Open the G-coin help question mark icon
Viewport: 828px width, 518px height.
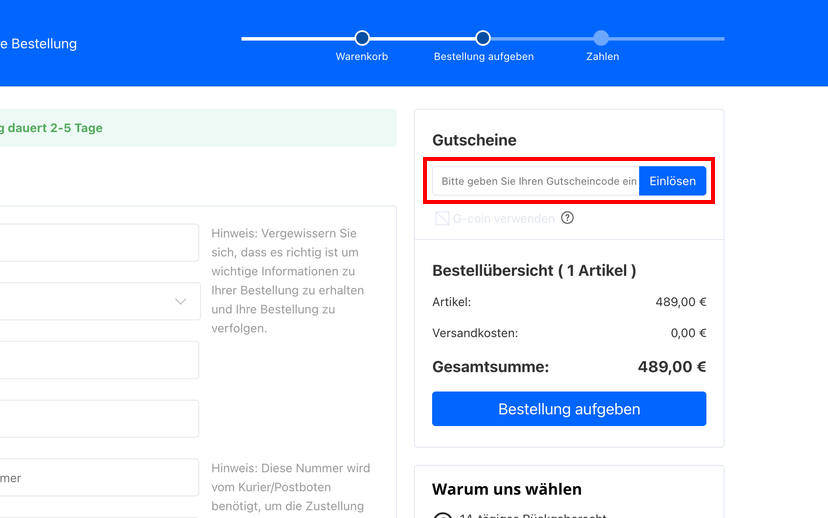567,218
